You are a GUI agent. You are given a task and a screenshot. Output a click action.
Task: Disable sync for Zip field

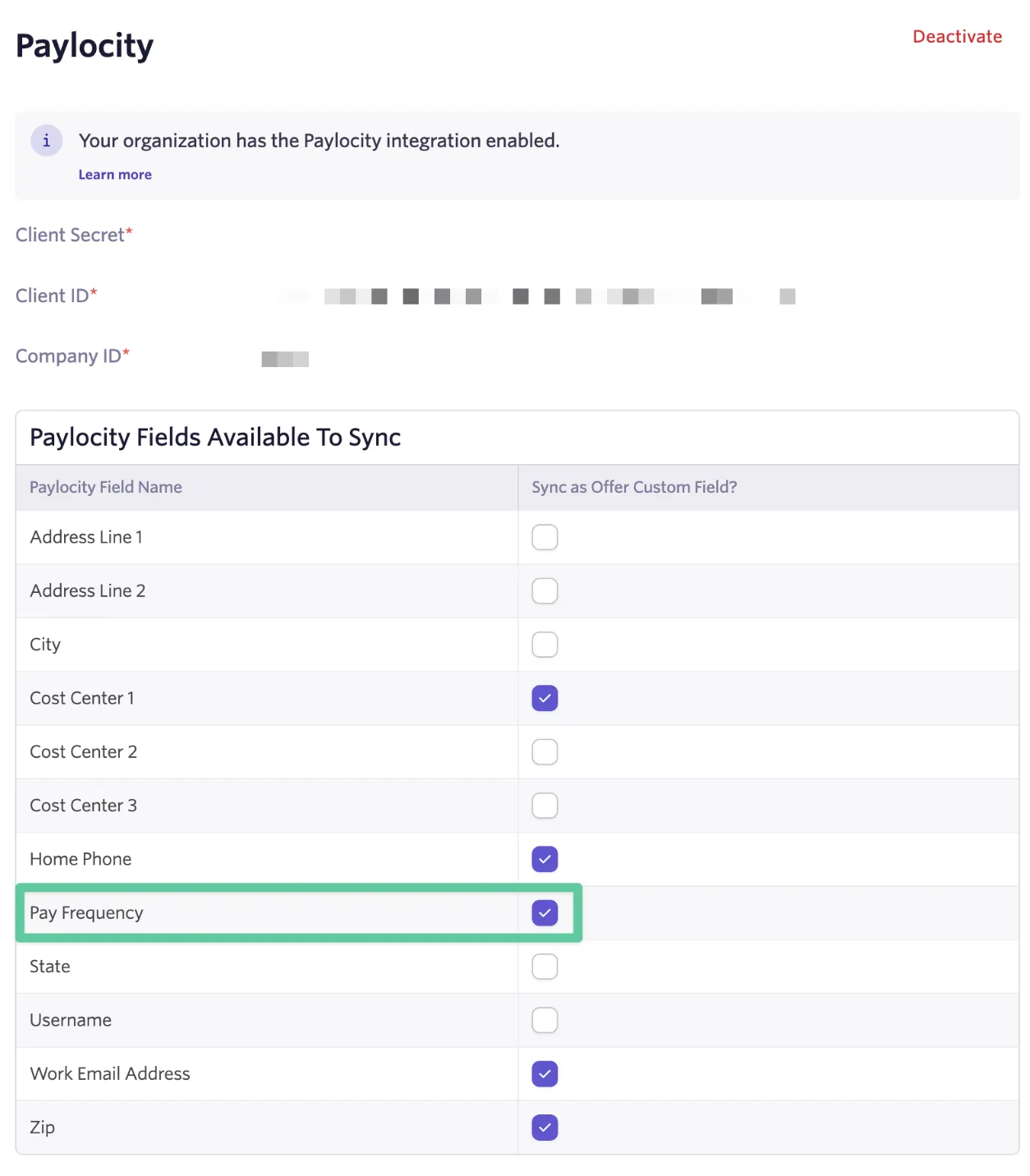click(545, 1128)
